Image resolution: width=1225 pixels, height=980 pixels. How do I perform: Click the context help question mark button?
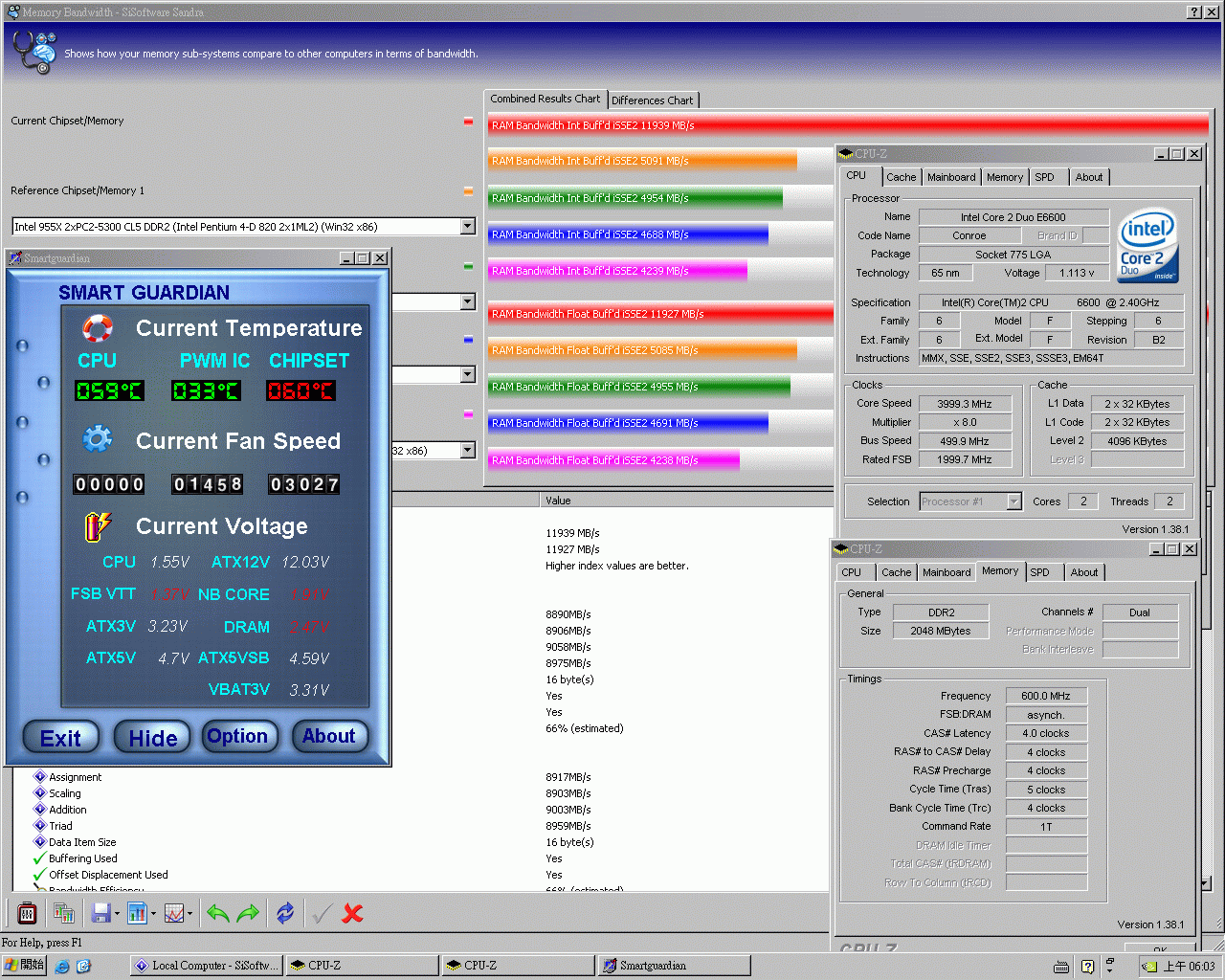tap(1194, 11)
